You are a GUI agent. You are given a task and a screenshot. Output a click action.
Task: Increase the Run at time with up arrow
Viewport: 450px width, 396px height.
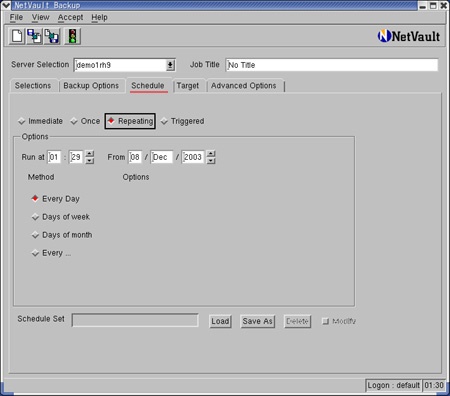click(x=90, y=154)
